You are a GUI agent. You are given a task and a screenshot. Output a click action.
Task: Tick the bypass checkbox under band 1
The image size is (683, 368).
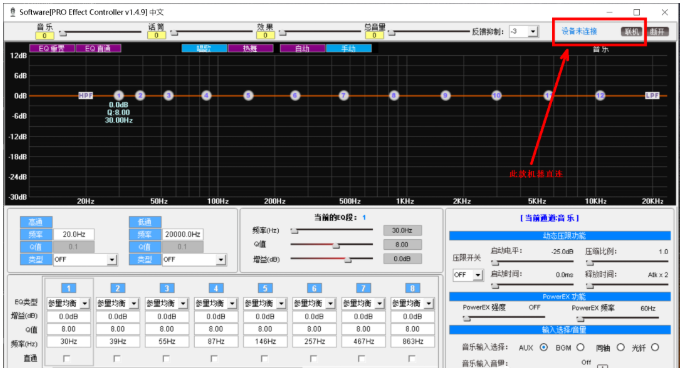66,358
